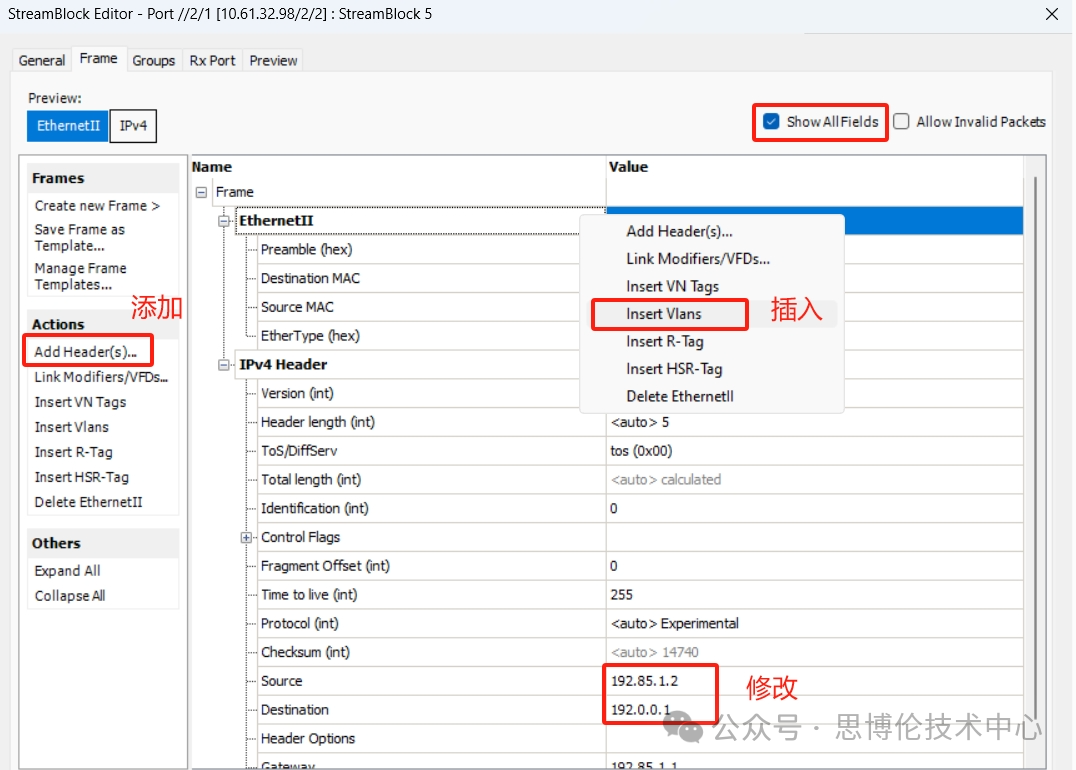Click Insert HSR-Tag in context menu

[x=674, y=369]
